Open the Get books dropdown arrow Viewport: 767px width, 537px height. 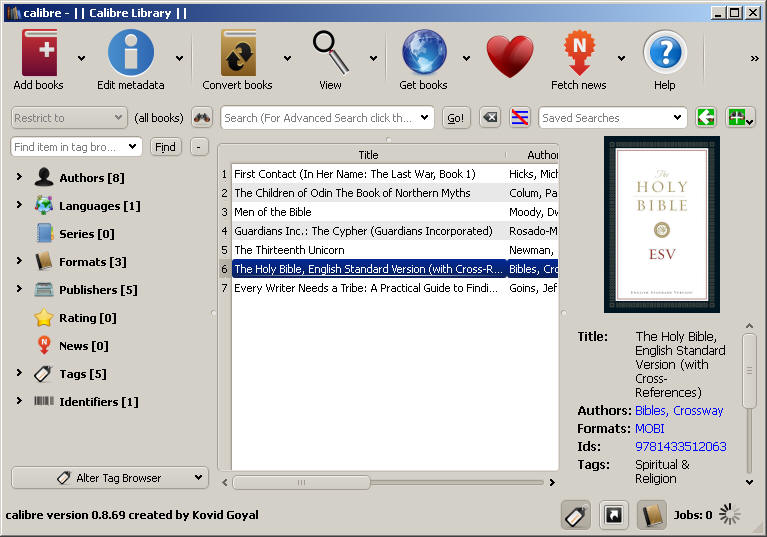pos(466,59)
